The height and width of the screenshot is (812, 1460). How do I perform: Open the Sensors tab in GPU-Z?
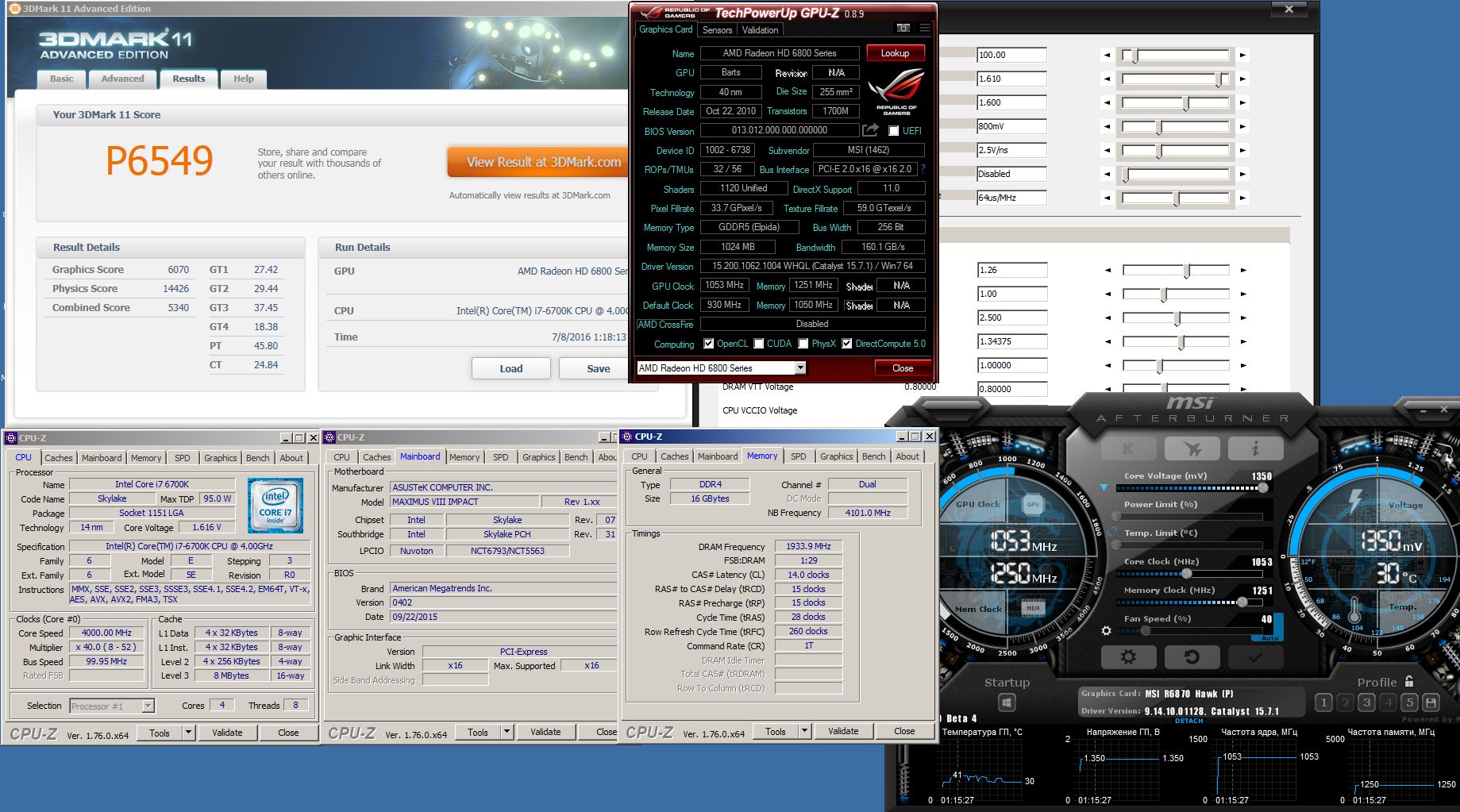[x=717, y=30]
